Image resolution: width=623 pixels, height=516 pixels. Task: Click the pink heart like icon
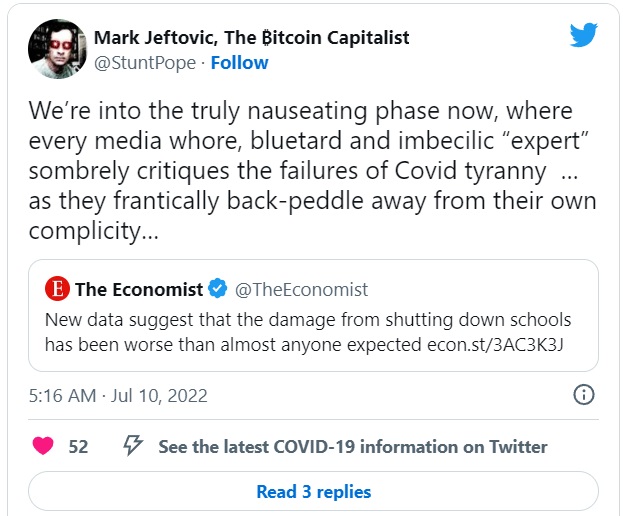43,447
